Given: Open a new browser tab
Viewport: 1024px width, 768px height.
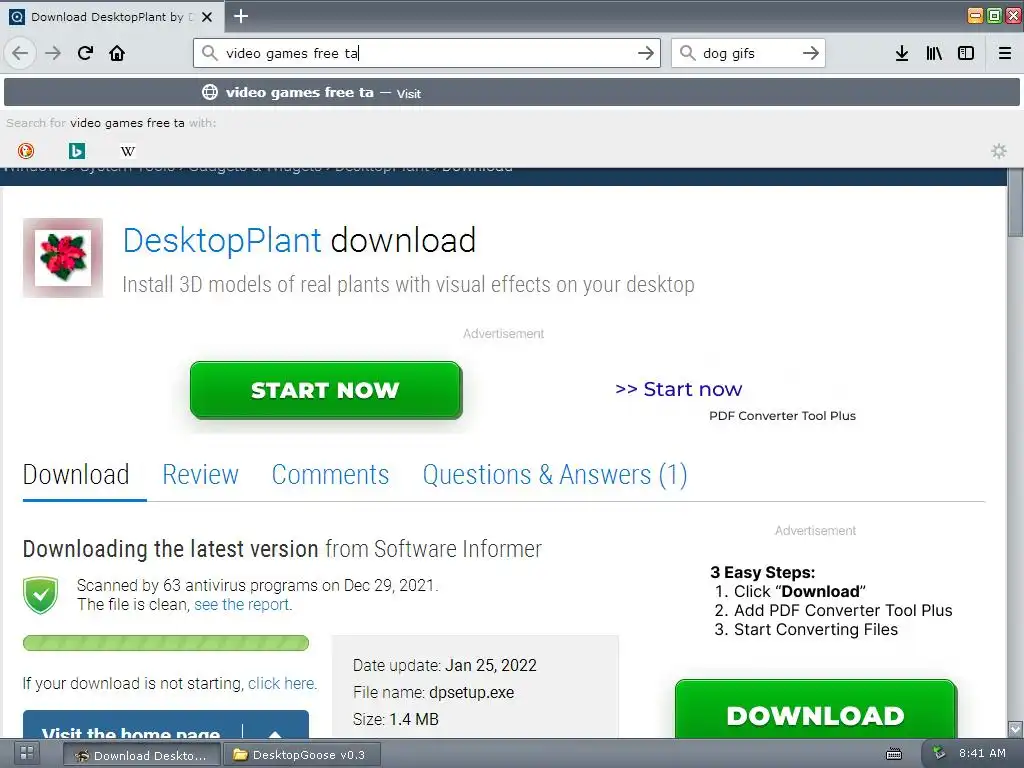Looking at the screenshot, I should click(241, 16).
